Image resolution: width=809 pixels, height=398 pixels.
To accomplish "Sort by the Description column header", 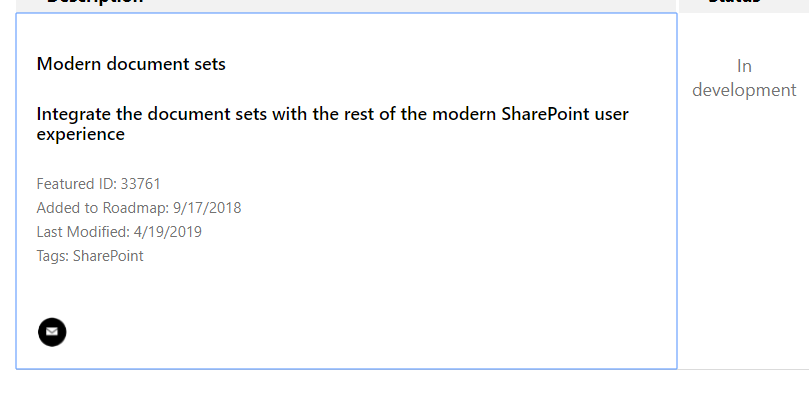I will click(x=95, y=2).
